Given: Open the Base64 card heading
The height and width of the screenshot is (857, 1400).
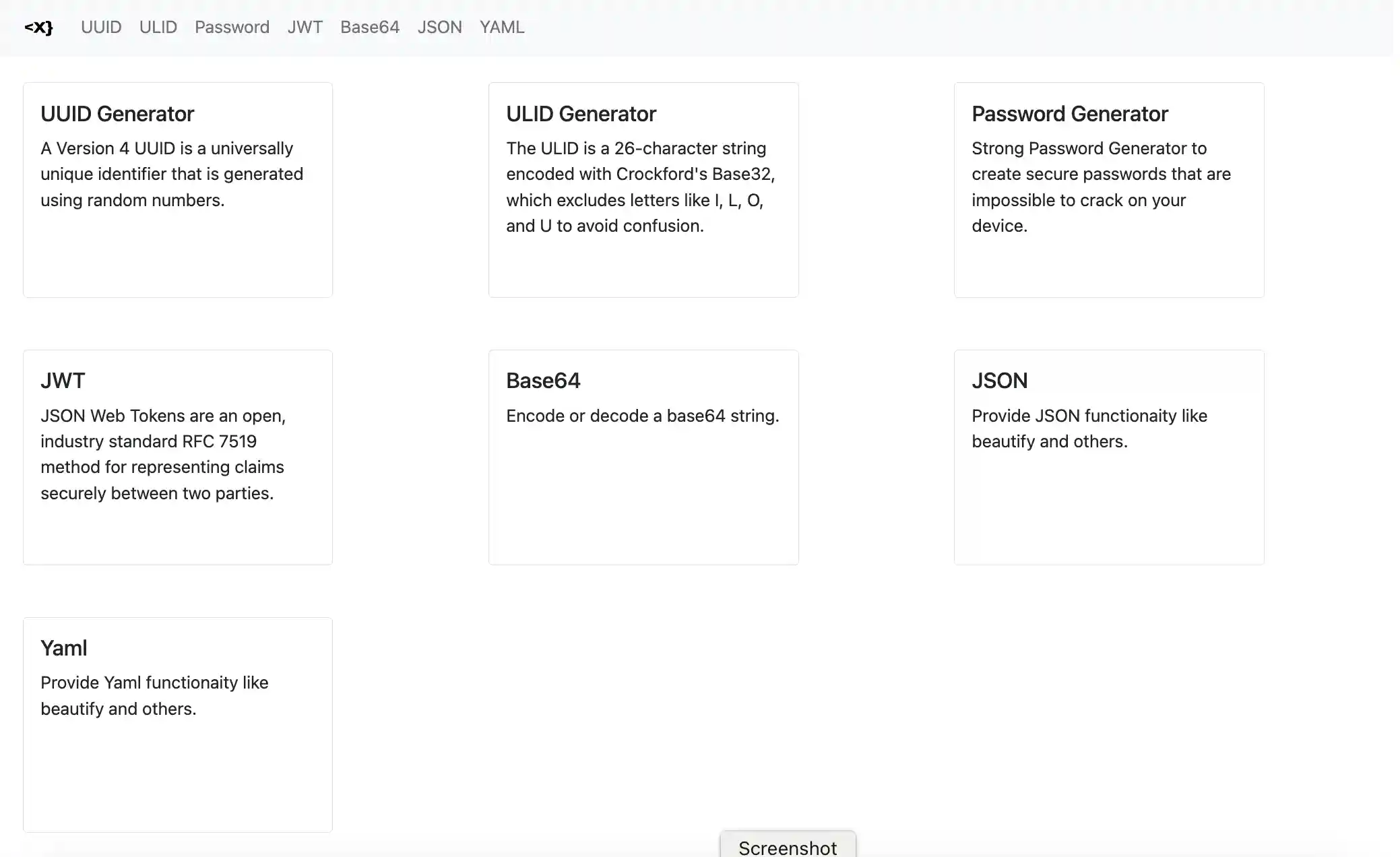Looking at the screenshot, I should tap(543, 381).
